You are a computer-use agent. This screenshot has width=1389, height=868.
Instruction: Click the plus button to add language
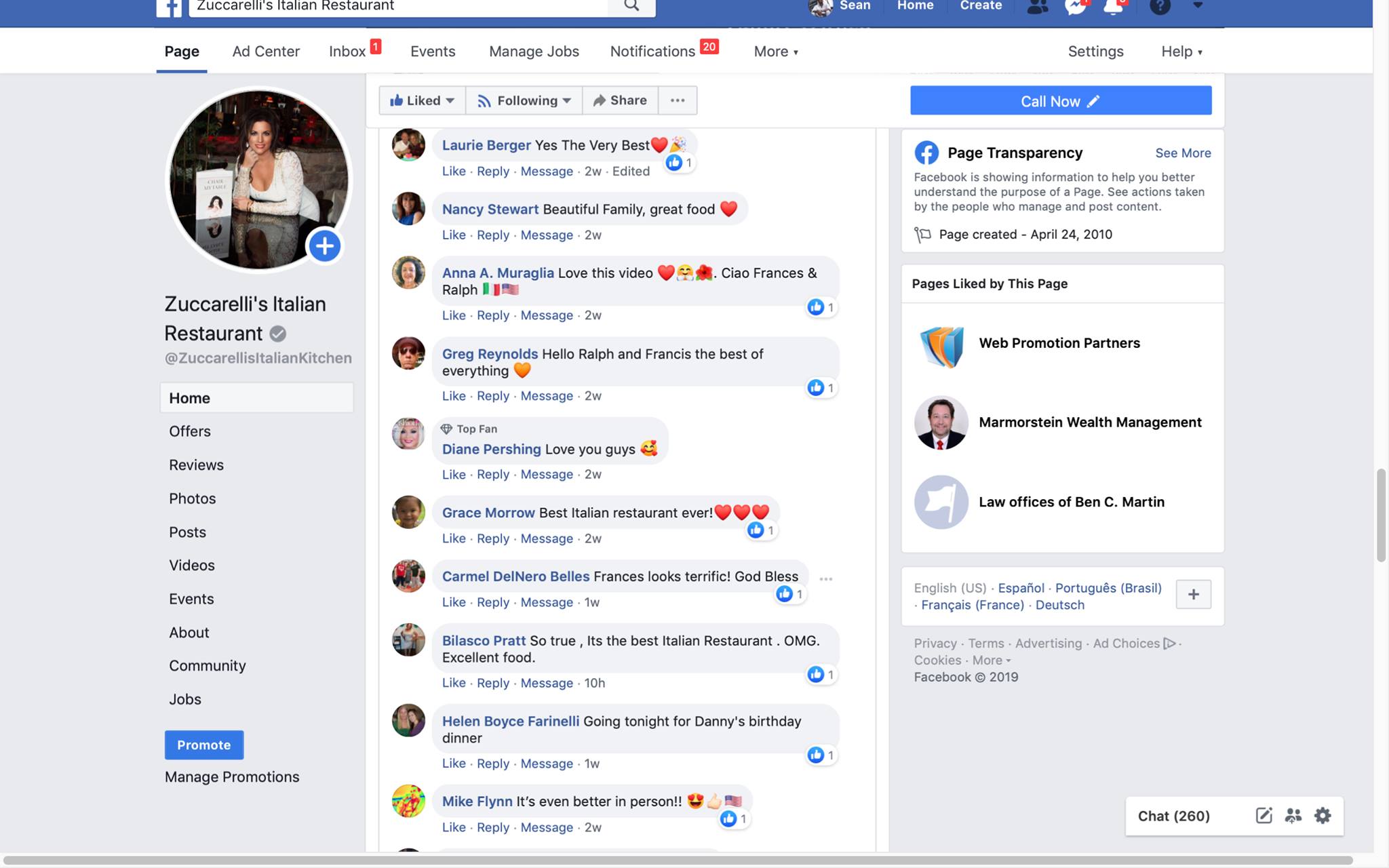pyautogui.click(x=1194, y=595)
